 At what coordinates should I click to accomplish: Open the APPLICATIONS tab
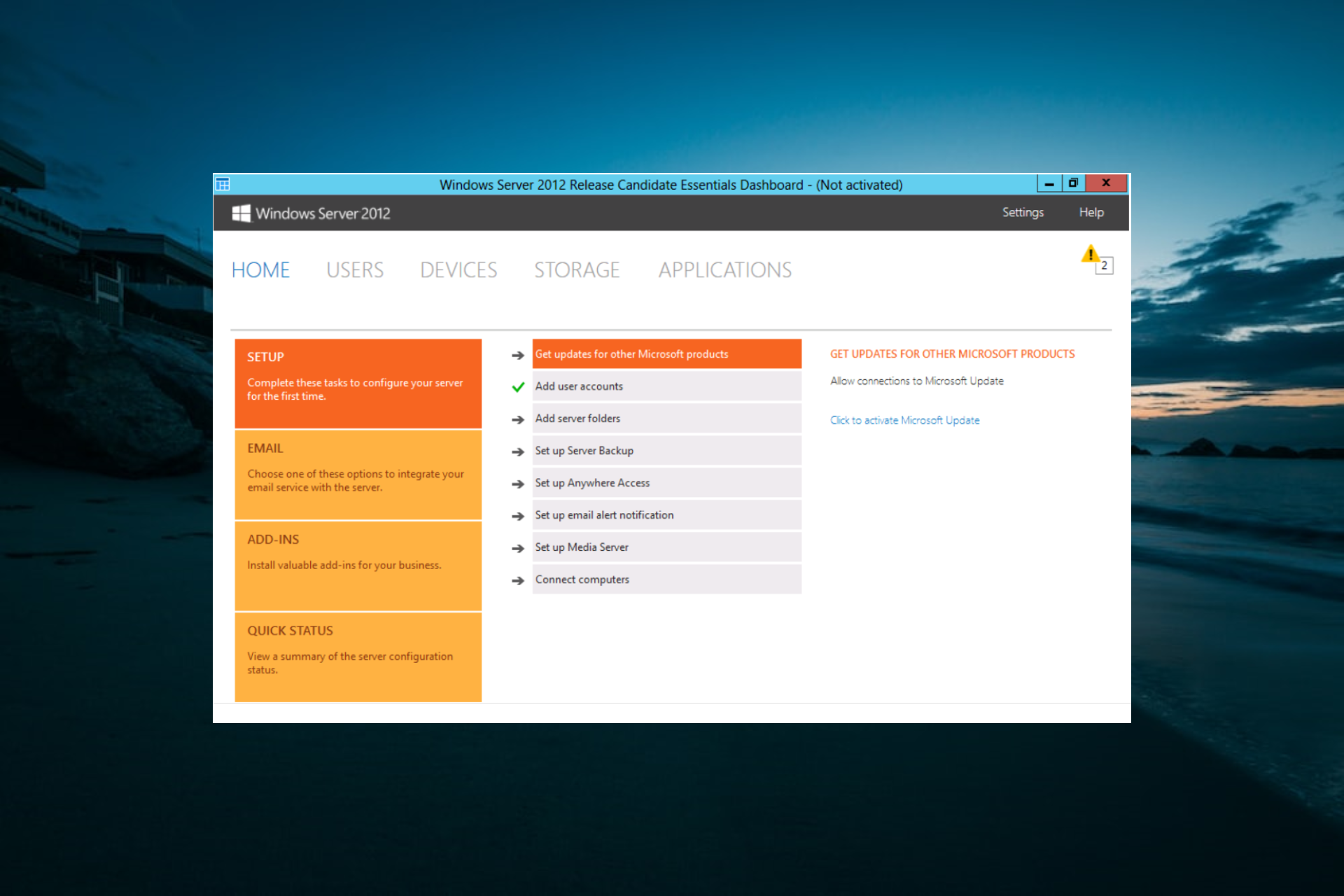(x=725, y=270)
